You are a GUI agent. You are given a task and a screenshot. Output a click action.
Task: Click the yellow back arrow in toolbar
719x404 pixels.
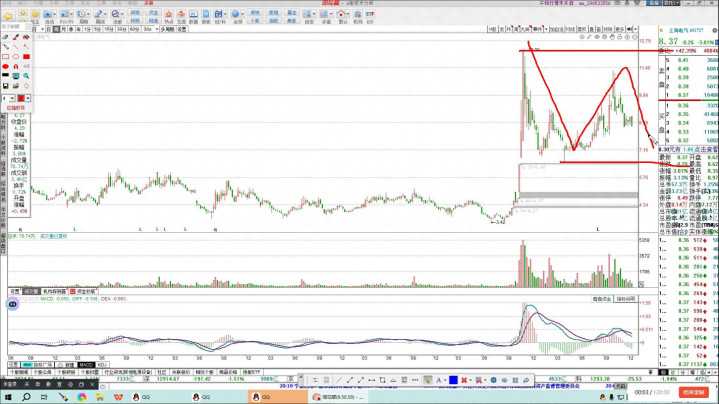(x=8, y=15)
